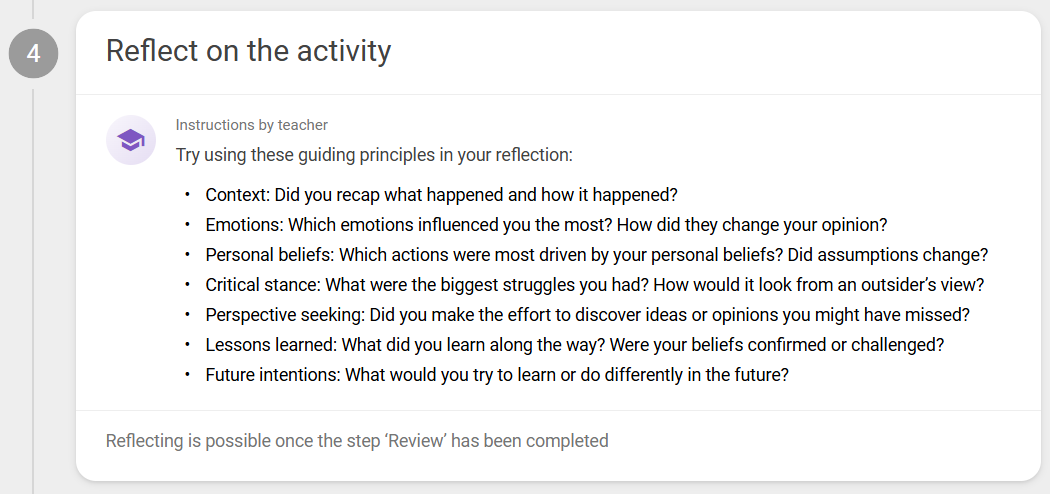This screenshot has width=1050, height=494.
Task: Select the Personal beliefs bullet item
Action: 597,255
